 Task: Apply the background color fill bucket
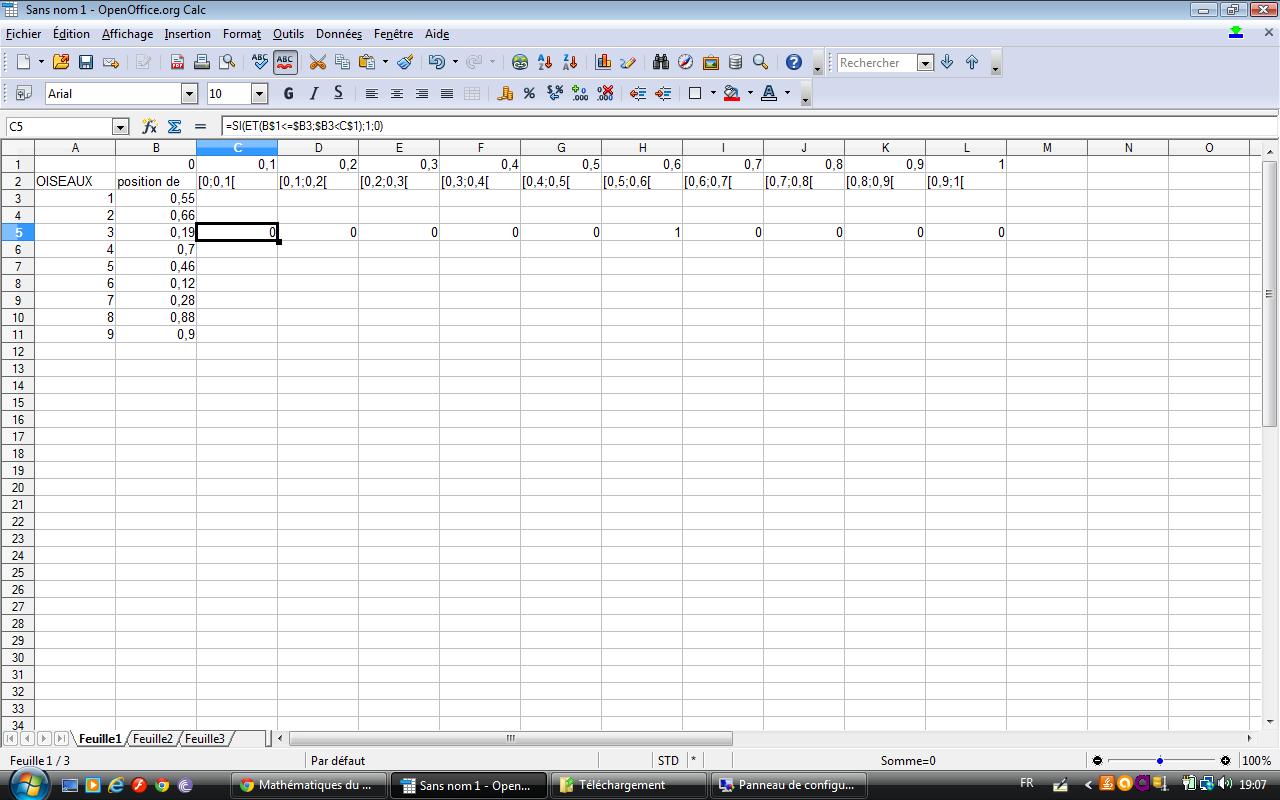point(731,93)
